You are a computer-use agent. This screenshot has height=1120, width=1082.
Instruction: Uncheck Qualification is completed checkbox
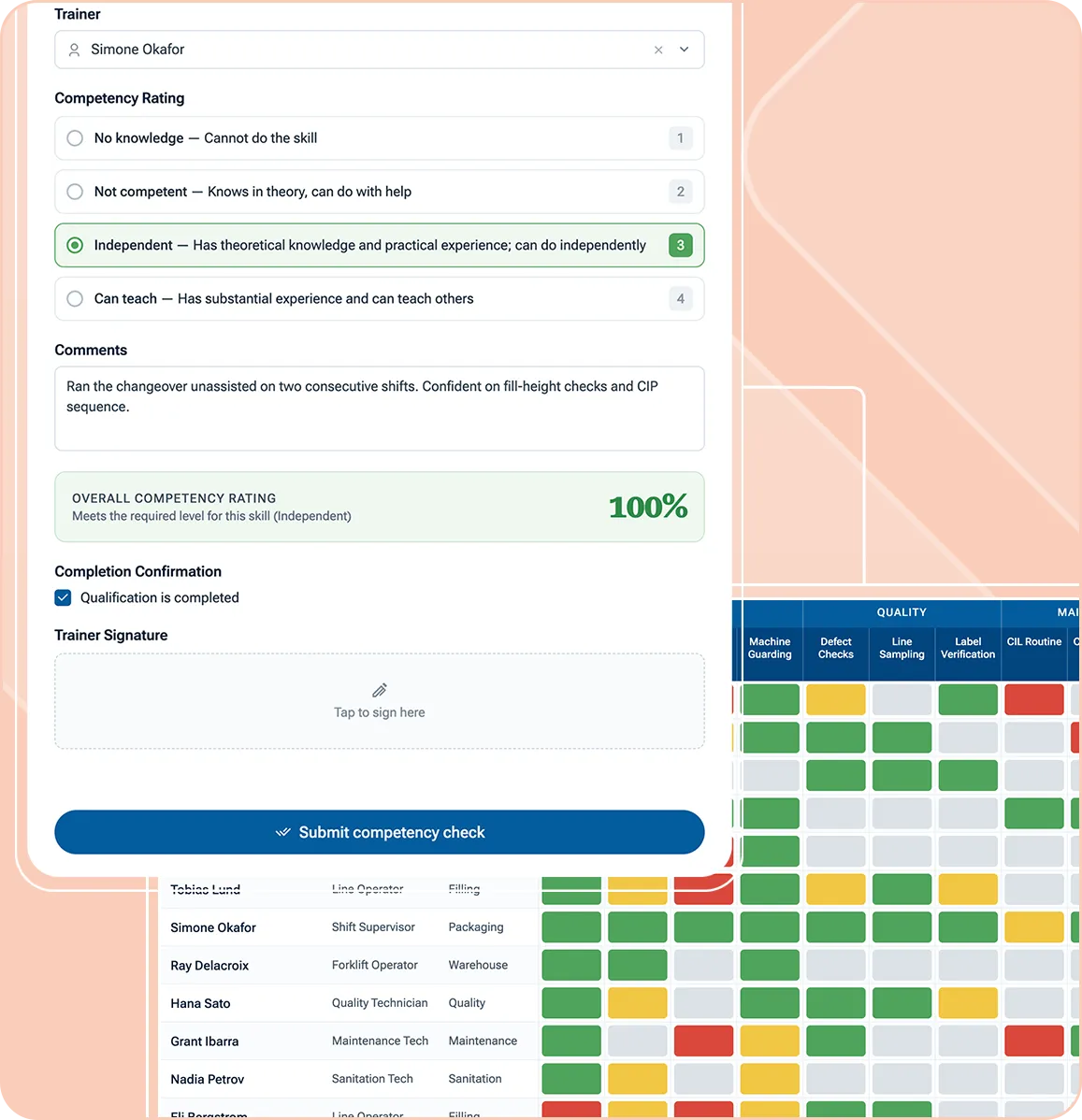pyautogui.click(x=63, y=597)
